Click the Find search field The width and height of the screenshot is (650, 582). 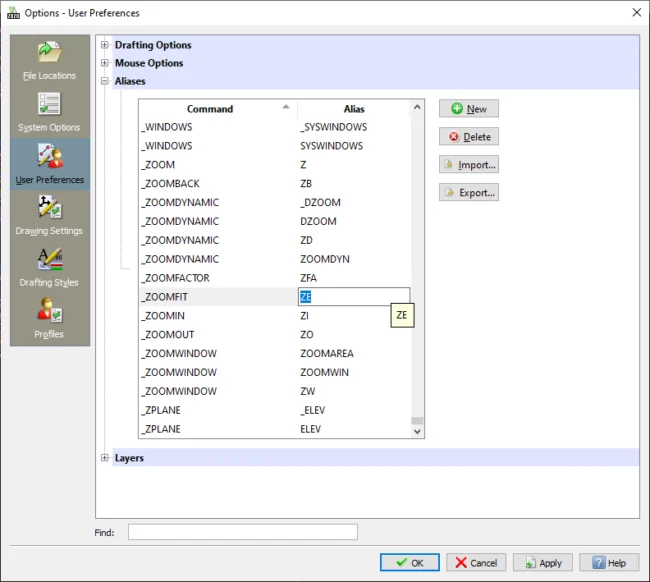click(242, 532)
